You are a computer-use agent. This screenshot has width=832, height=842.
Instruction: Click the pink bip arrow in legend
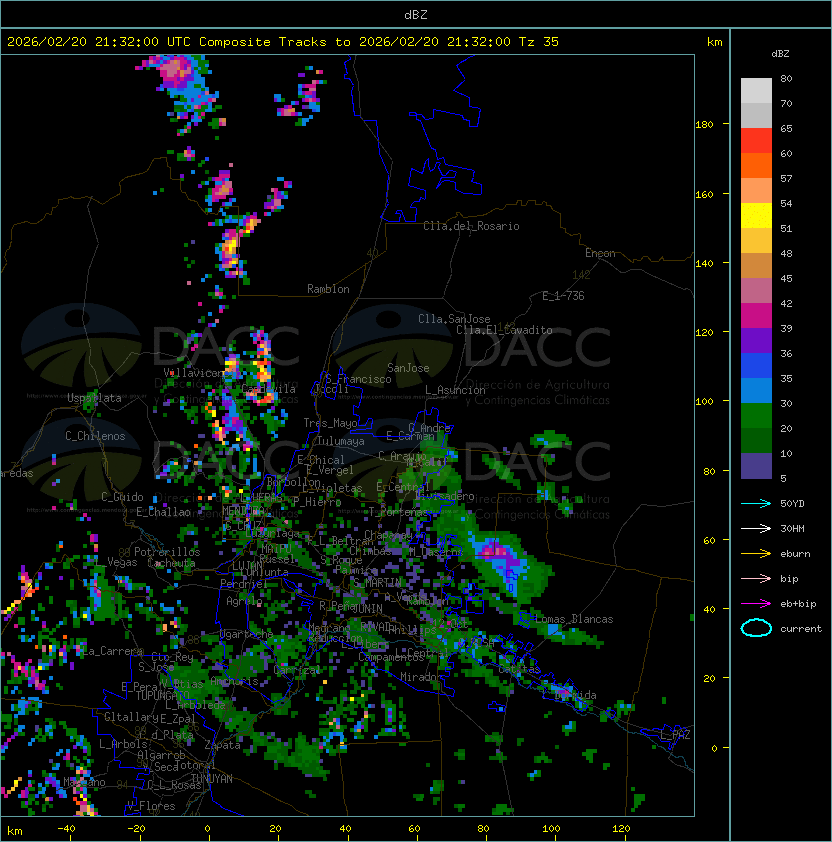coord(756,579)
